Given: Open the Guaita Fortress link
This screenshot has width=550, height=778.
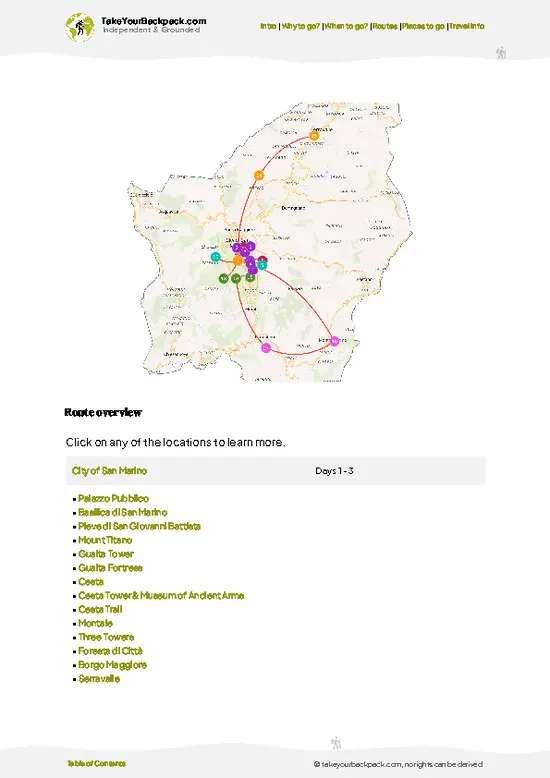Looking at the screenshot, I should 110,568.
